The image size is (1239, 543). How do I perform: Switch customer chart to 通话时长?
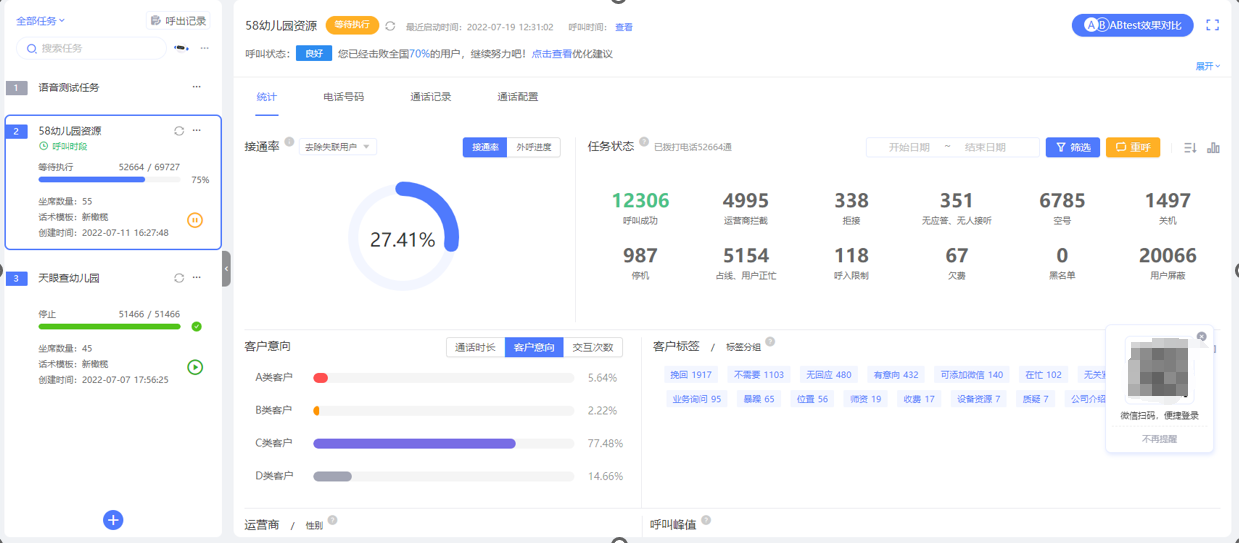coord(475,347)
